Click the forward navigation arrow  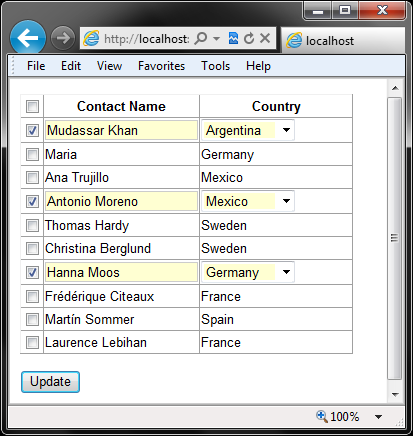[63, 38]
